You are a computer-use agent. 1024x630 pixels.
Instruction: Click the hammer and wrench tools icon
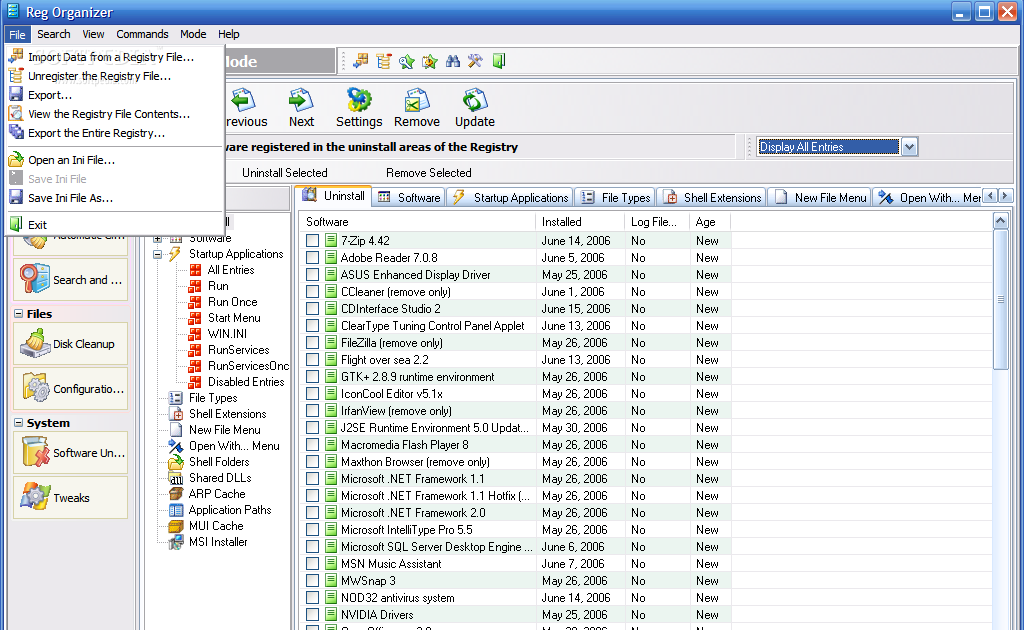(x=475, y=61)
